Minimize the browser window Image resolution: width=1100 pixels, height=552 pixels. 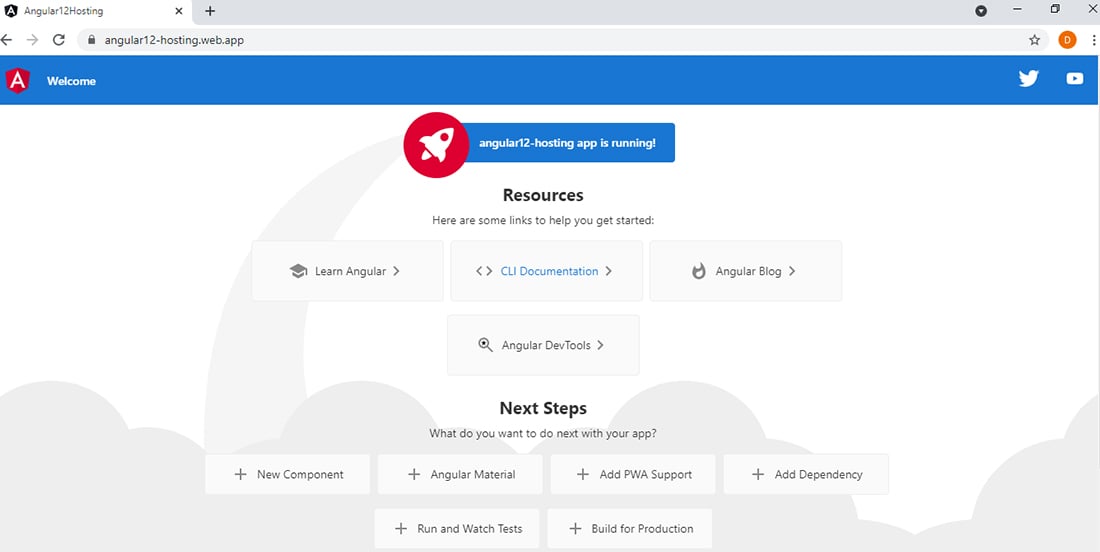(1017, 9)
